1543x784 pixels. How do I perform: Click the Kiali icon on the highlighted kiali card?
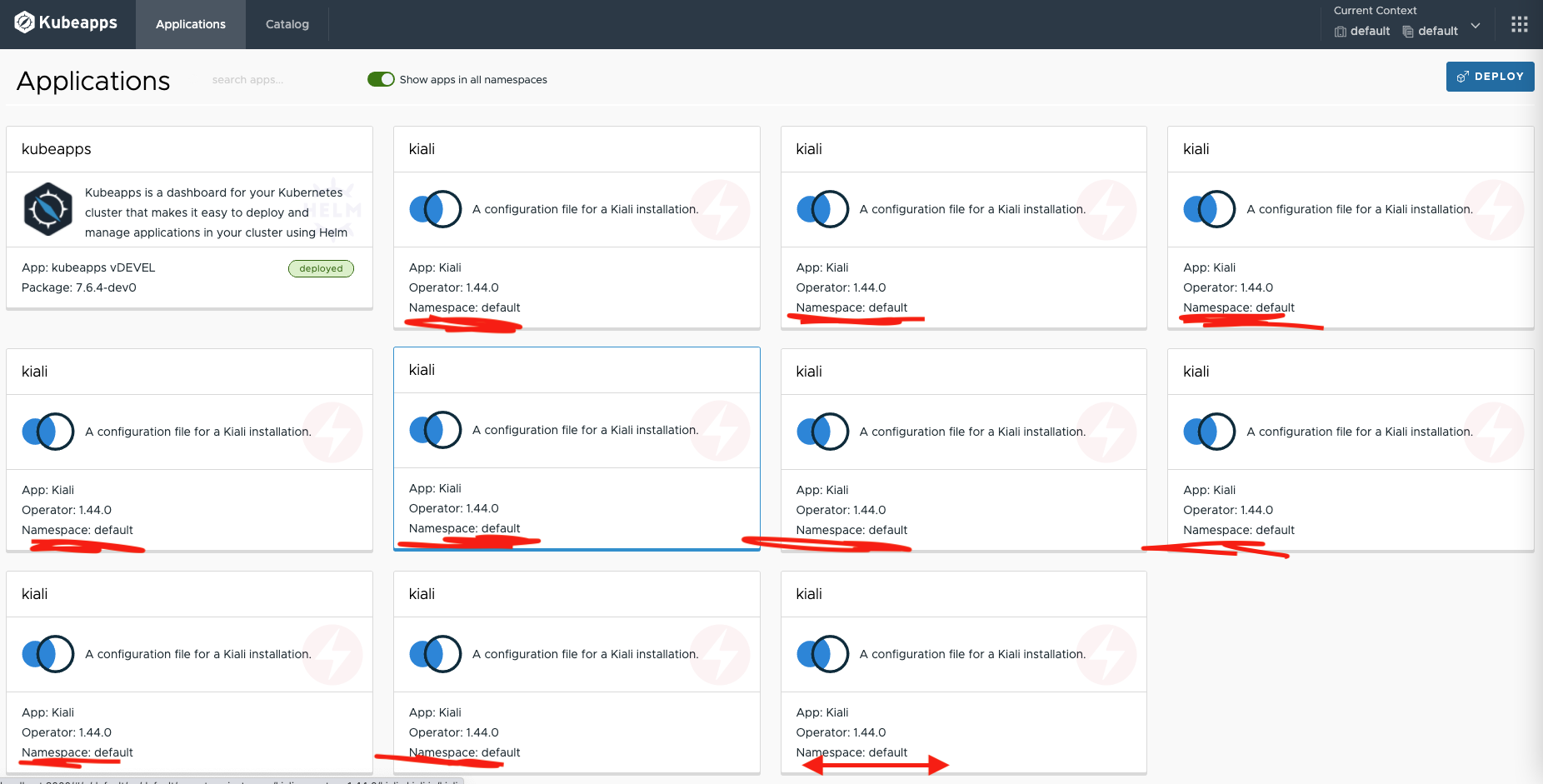click(x=435, y=430)
